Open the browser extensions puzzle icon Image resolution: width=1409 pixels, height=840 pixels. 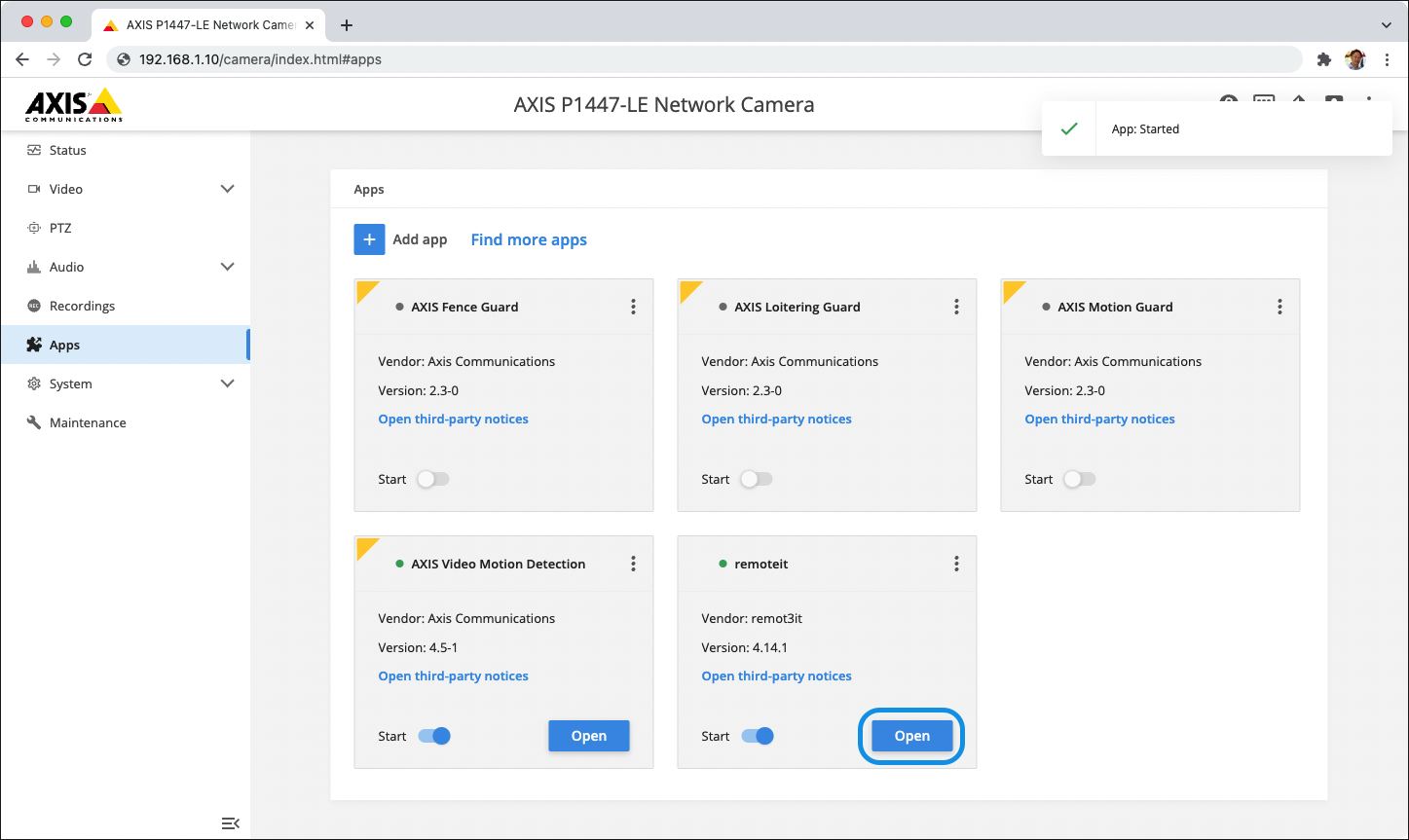1323,59
